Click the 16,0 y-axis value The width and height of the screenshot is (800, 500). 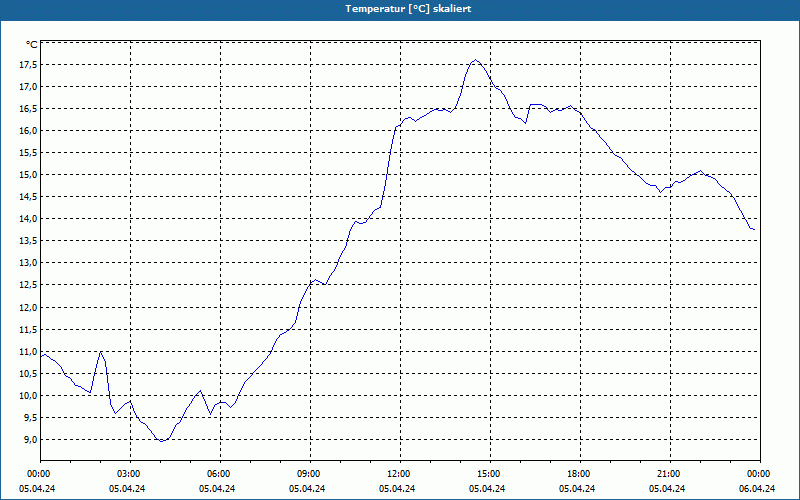(x=29, y=131)
